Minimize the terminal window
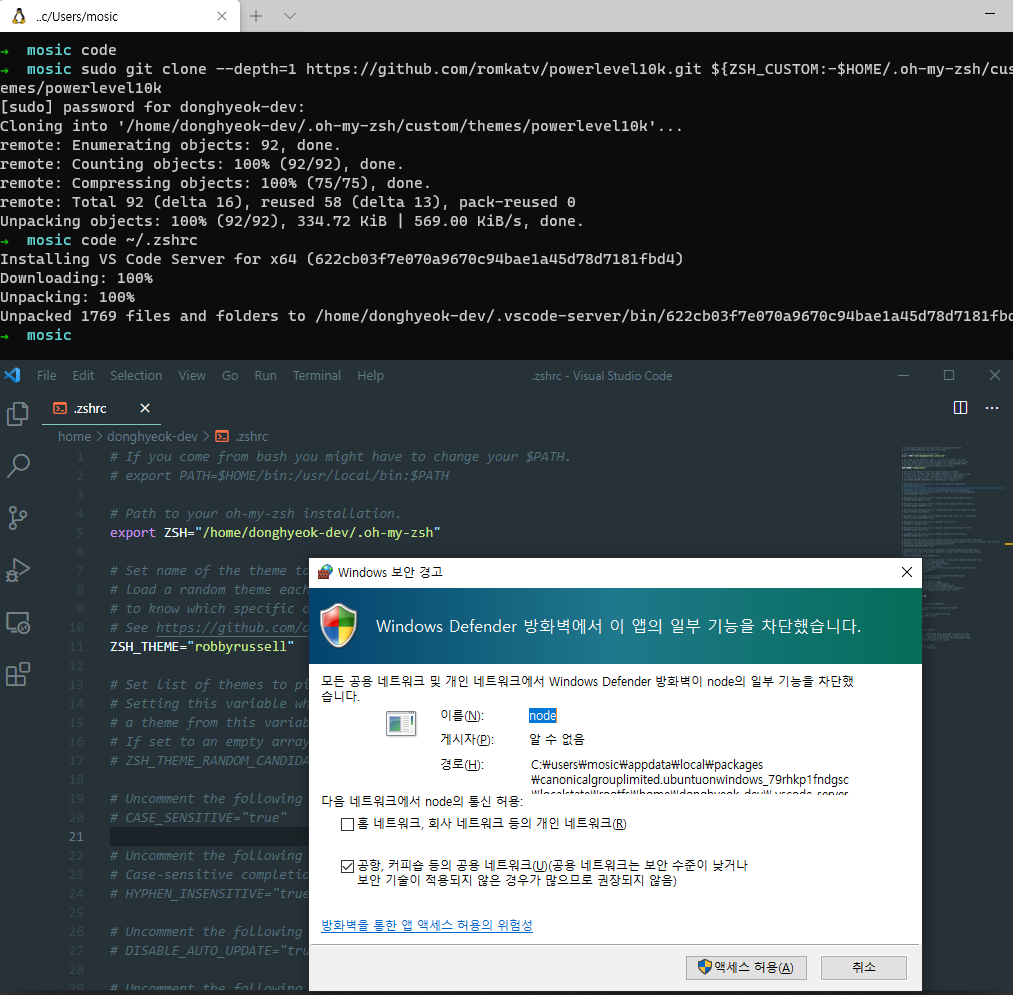Screen dimensions: 1013x995 point(990,13)
